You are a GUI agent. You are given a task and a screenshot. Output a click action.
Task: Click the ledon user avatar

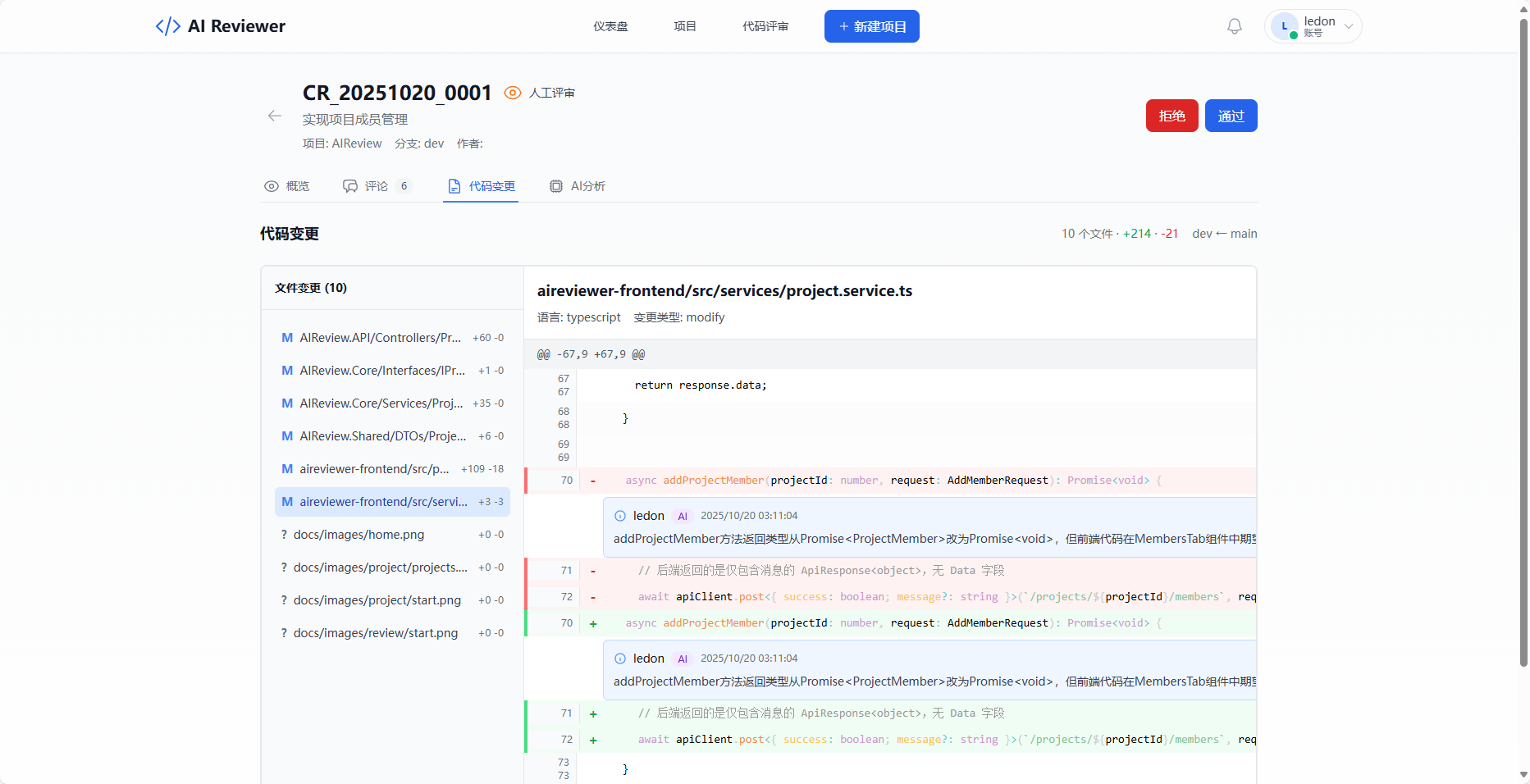click(x=1285, y=26)
